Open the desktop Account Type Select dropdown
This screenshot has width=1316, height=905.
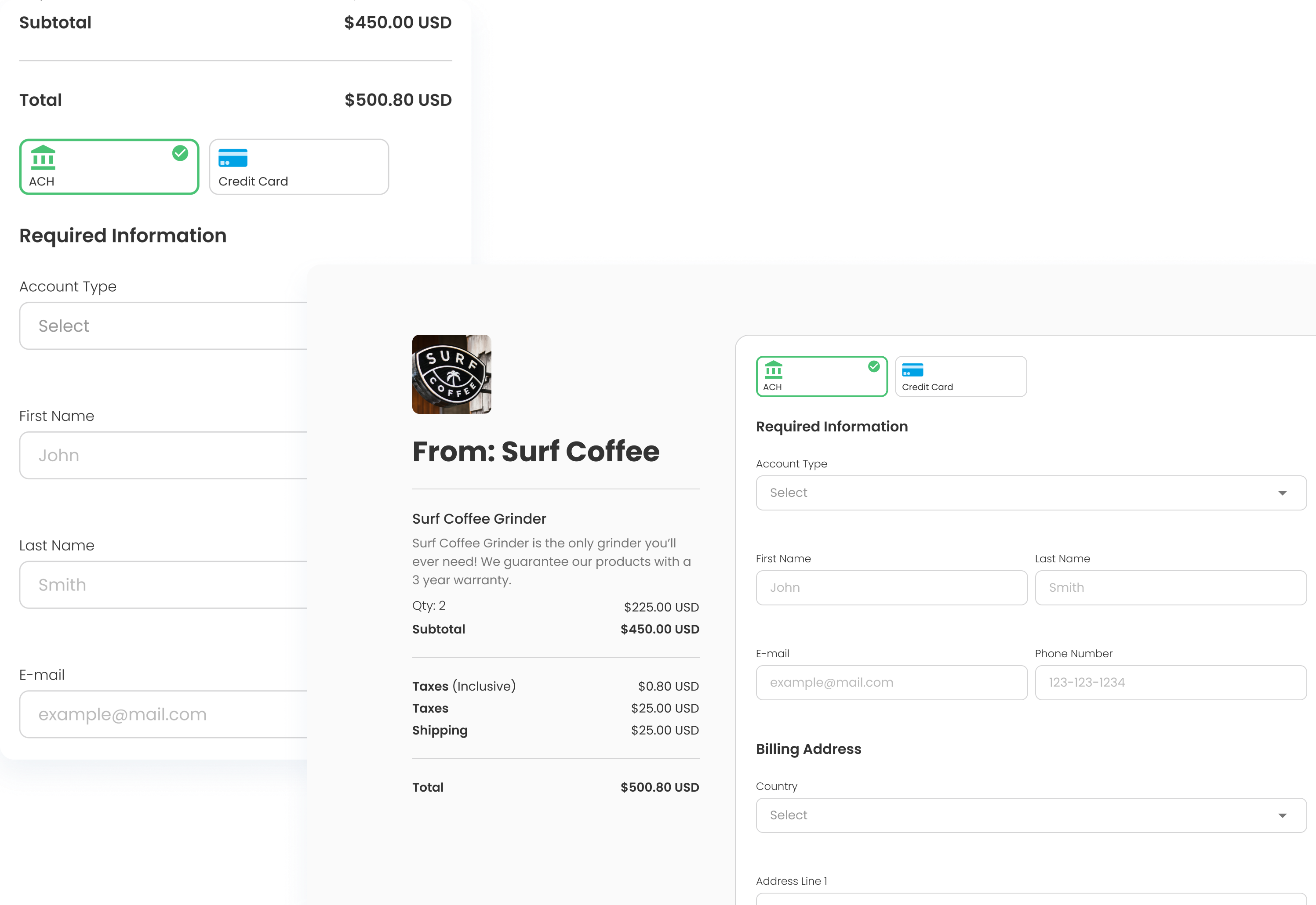click(x=1031, y=493)
